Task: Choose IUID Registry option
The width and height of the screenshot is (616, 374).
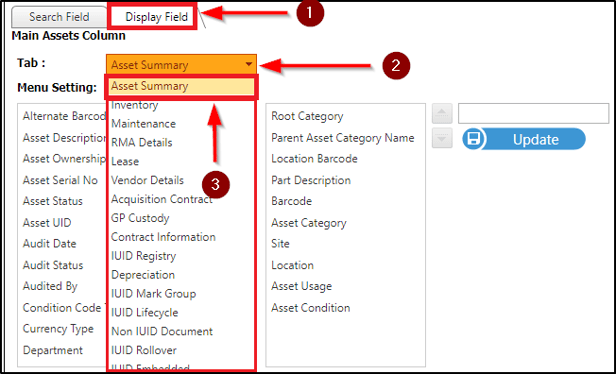Action: tap(143, 256)
